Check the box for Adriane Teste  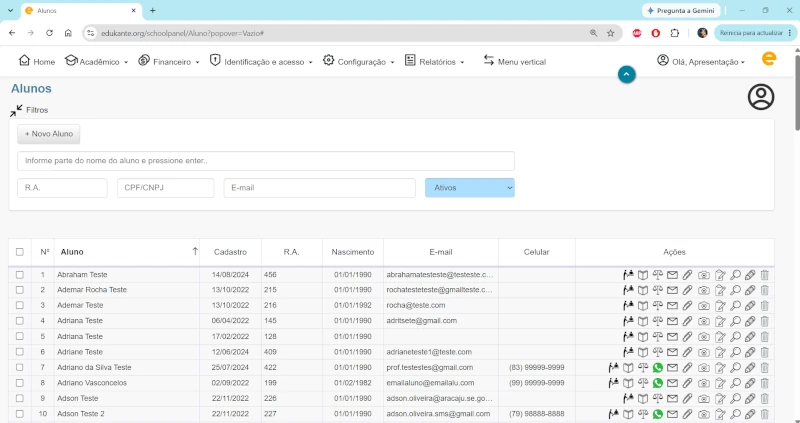tap(19, 352)
